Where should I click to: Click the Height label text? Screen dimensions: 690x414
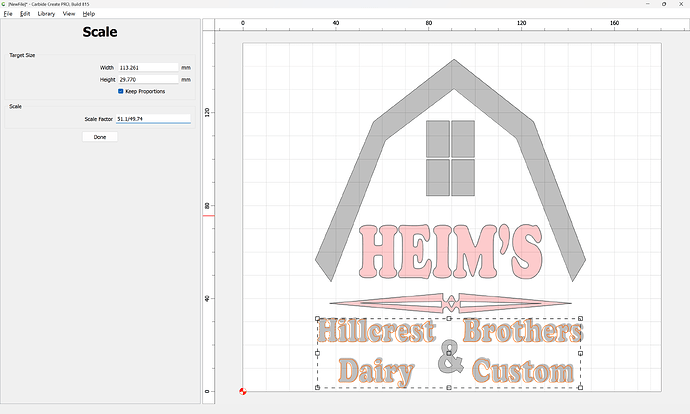point(107,79)
